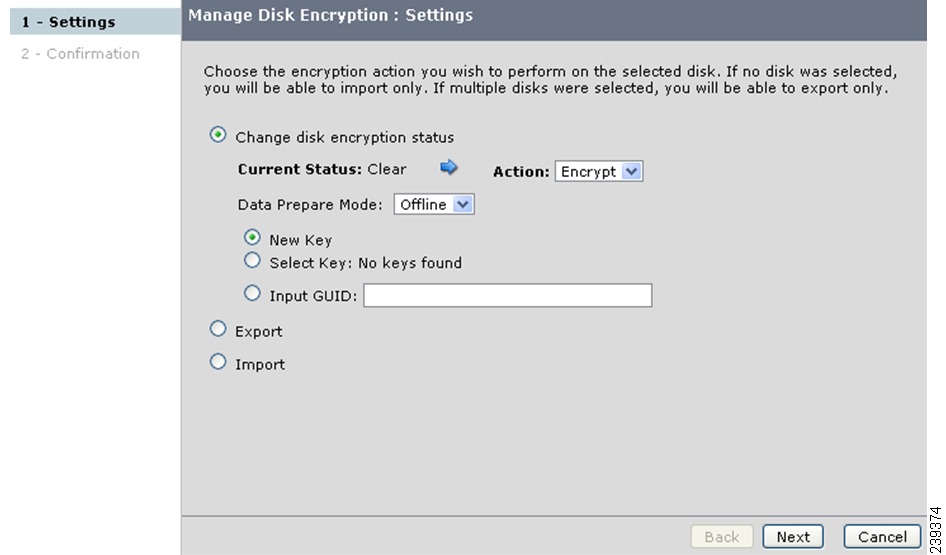This screenshot has height=555, width=946.
Task: Choose the Export radio option
Action: tap(218, 329)
